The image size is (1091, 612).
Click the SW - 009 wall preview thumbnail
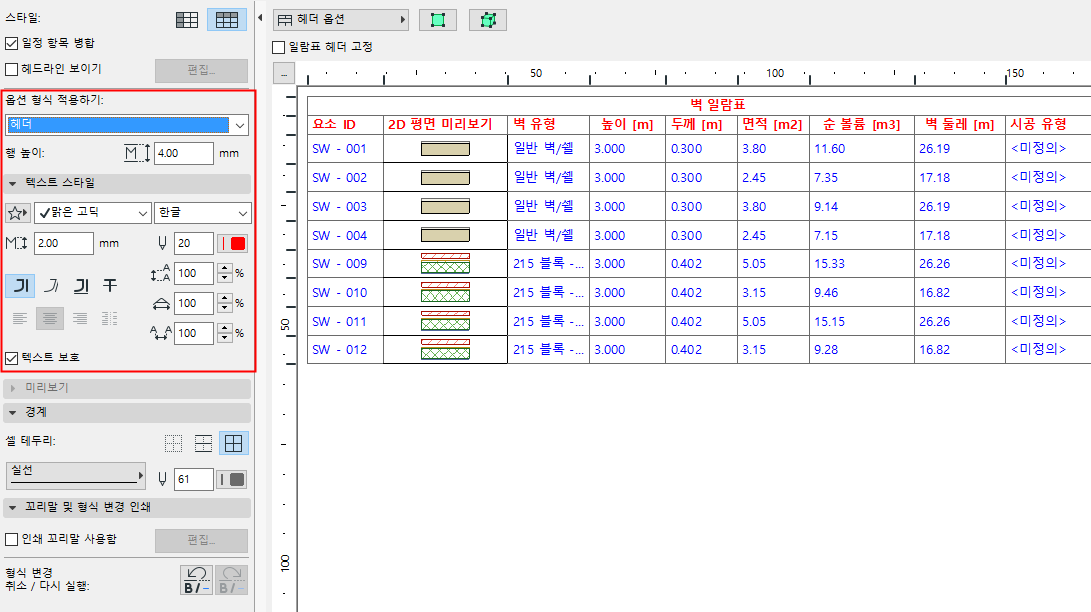click(445, 264)
